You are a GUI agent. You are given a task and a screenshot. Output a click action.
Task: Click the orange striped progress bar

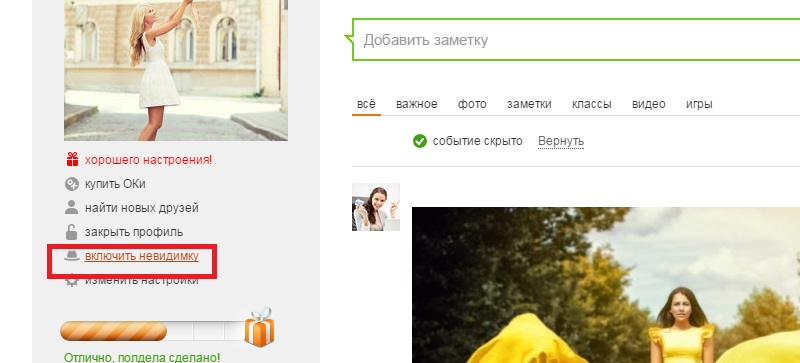tap(113, 331)
